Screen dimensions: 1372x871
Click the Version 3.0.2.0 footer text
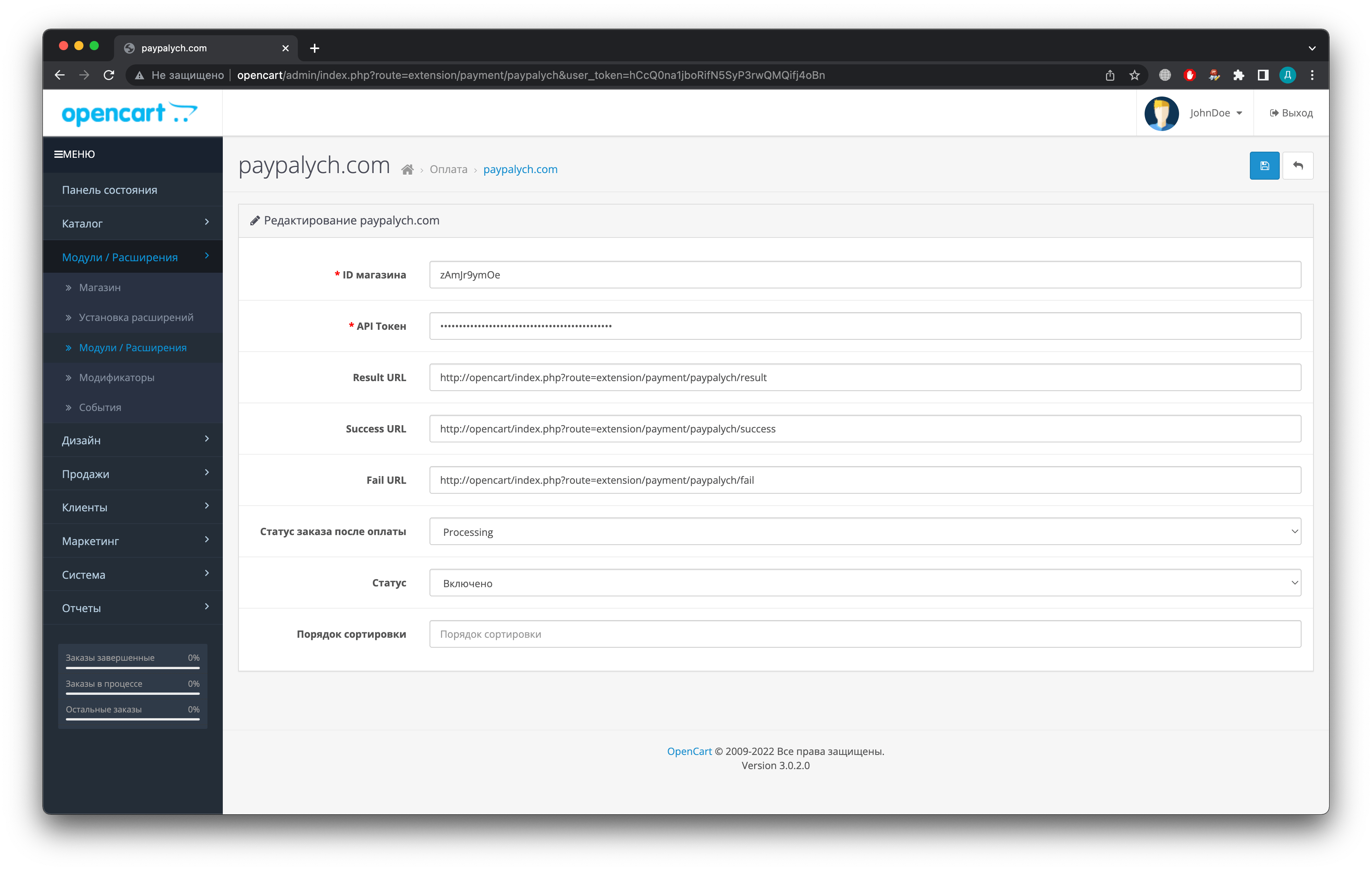pos(775,766)
